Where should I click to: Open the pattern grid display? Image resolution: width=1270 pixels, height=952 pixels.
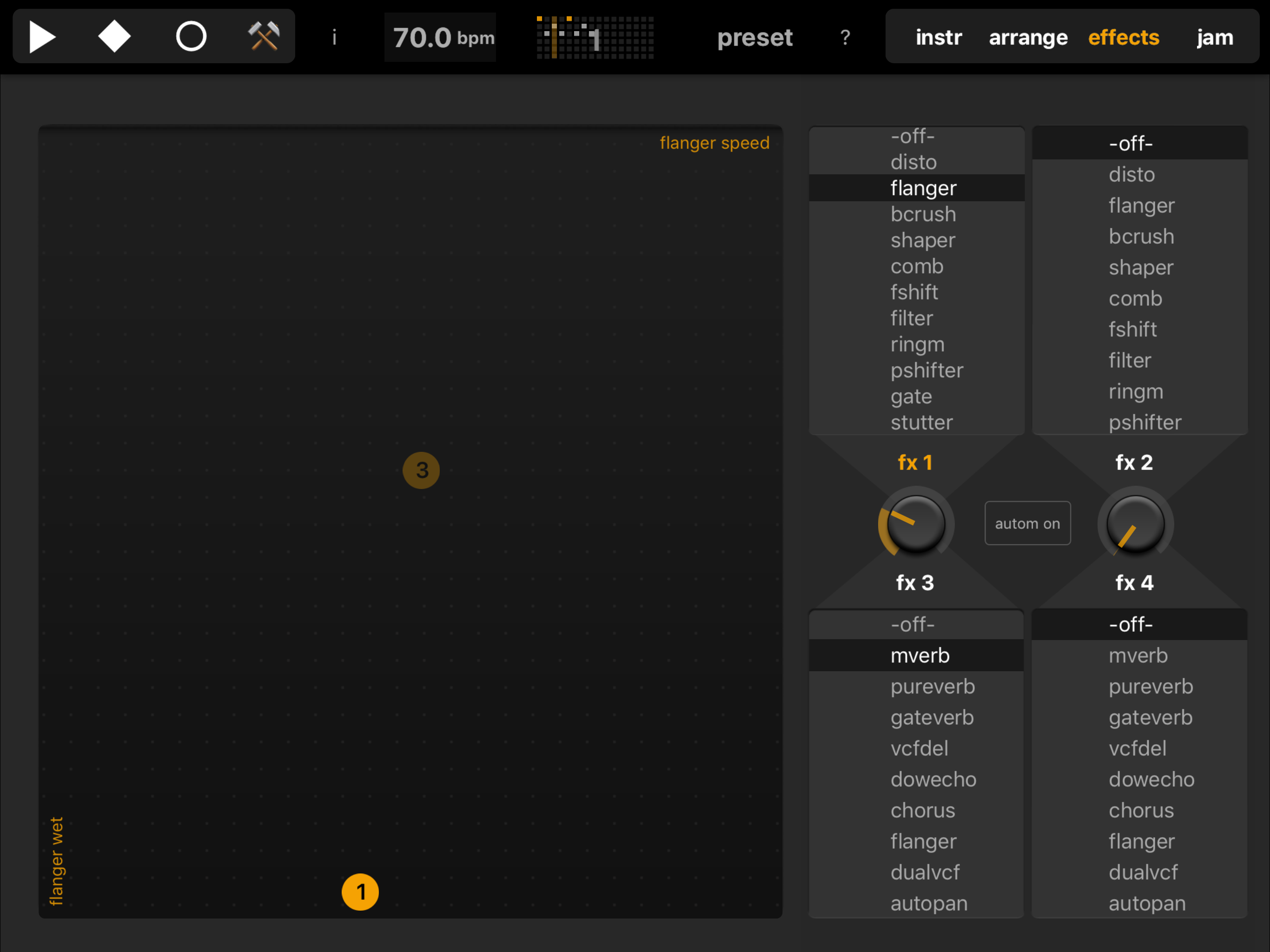(595, 38)
